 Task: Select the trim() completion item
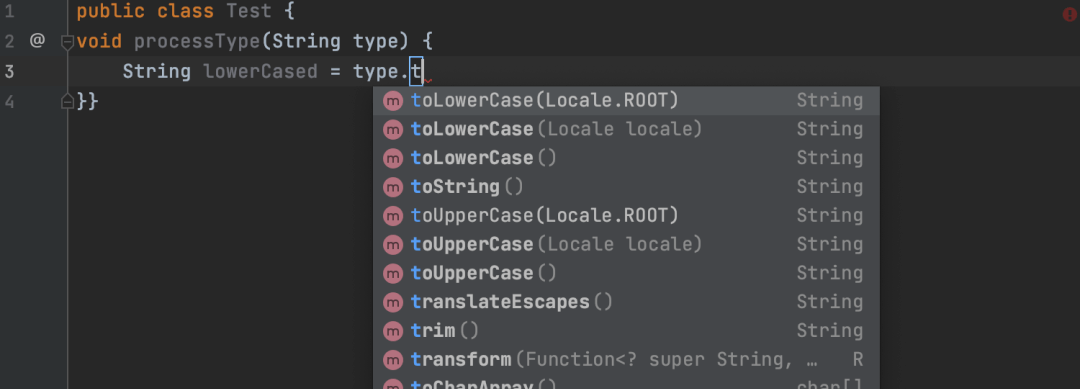626,331
